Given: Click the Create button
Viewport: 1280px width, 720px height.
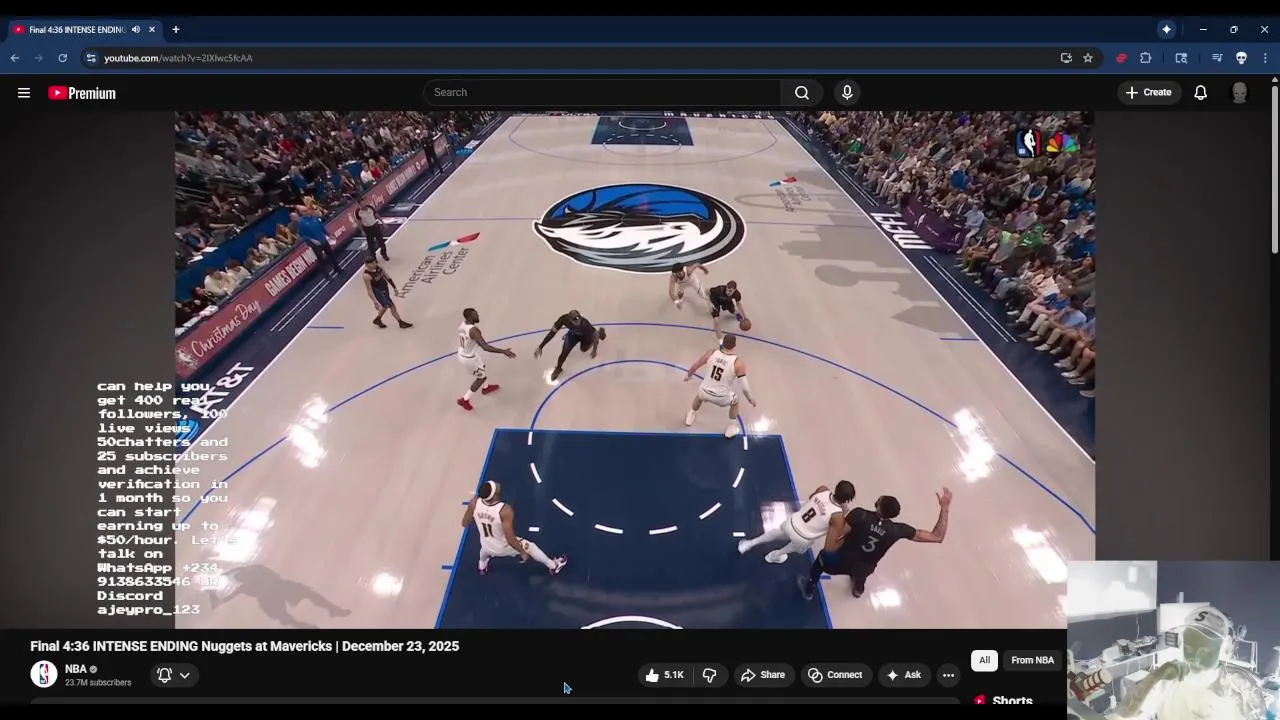Looking at the screenshot, I should click(x=1148, y=93).
